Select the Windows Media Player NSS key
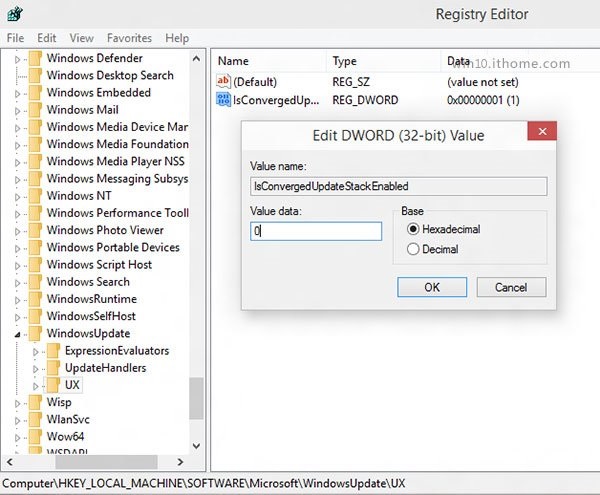This screenshot has height=495, width=600. pyautogui.click(x=116, y=161)
